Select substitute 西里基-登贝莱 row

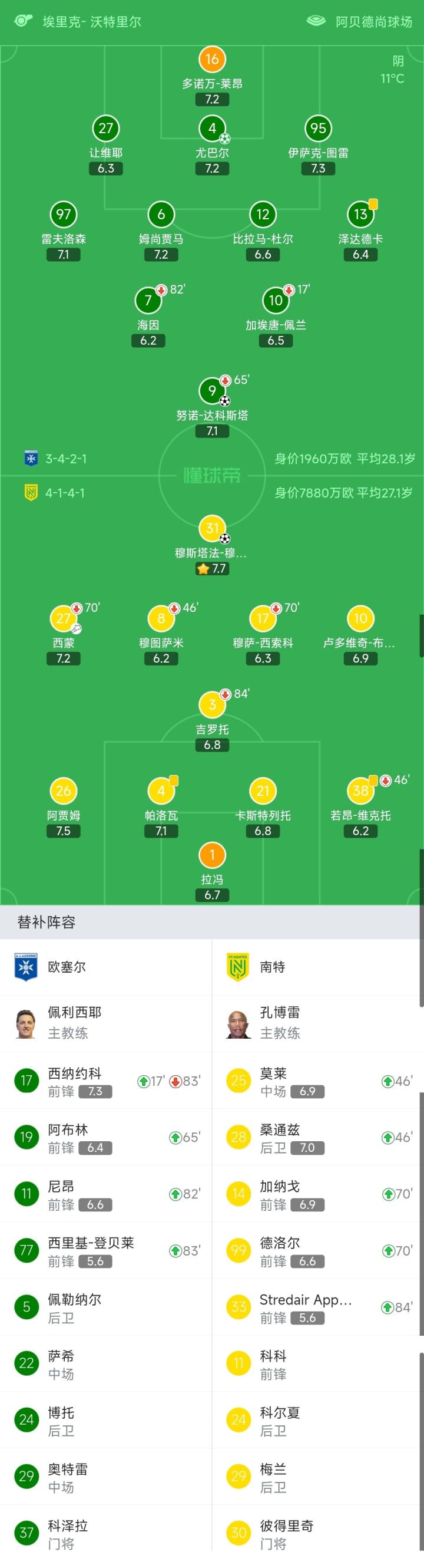(x=91, y=1250)
